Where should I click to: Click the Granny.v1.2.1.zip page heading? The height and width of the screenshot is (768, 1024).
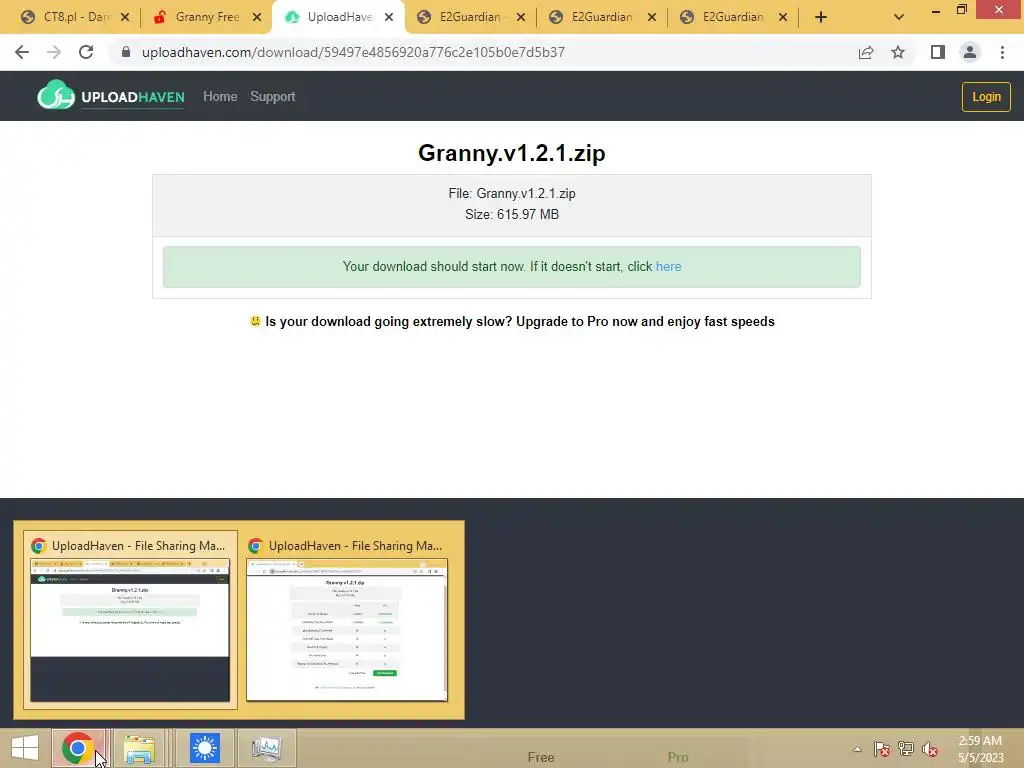point(512,153)
